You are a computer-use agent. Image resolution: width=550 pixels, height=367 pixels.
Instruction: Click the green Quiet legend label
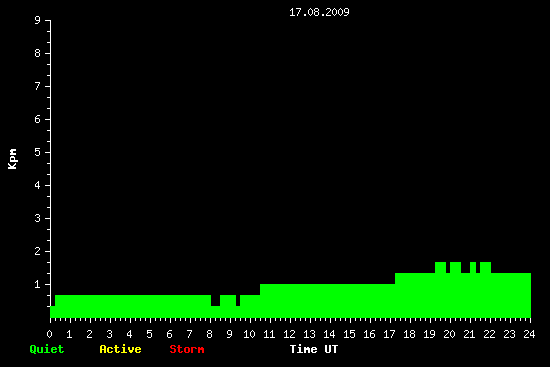tap(47, 349)
